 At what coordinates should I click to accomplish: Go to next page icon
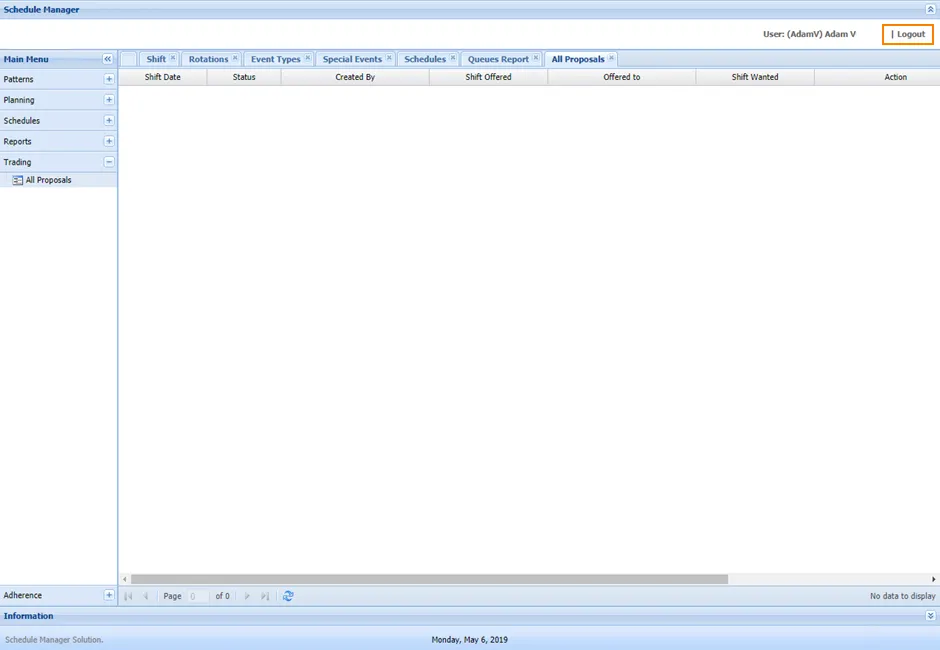pos(247,596)
